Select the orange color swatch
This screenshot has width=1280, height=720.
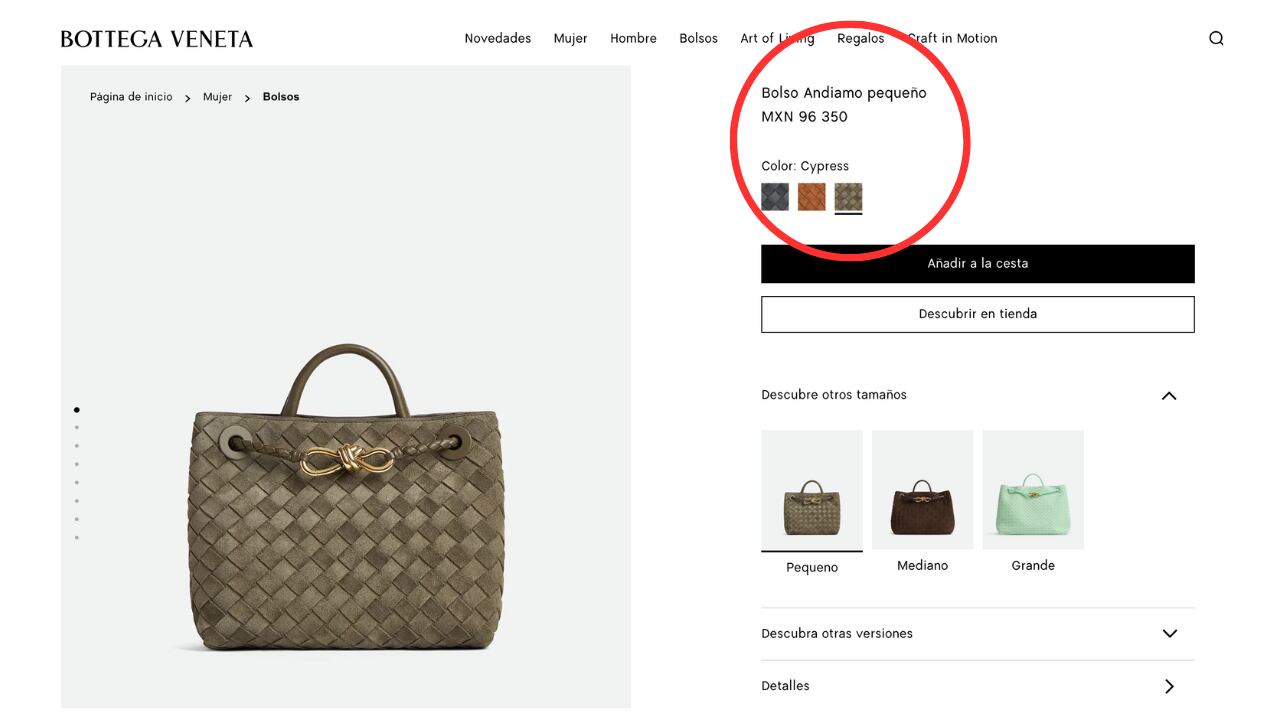coord(812,196)
